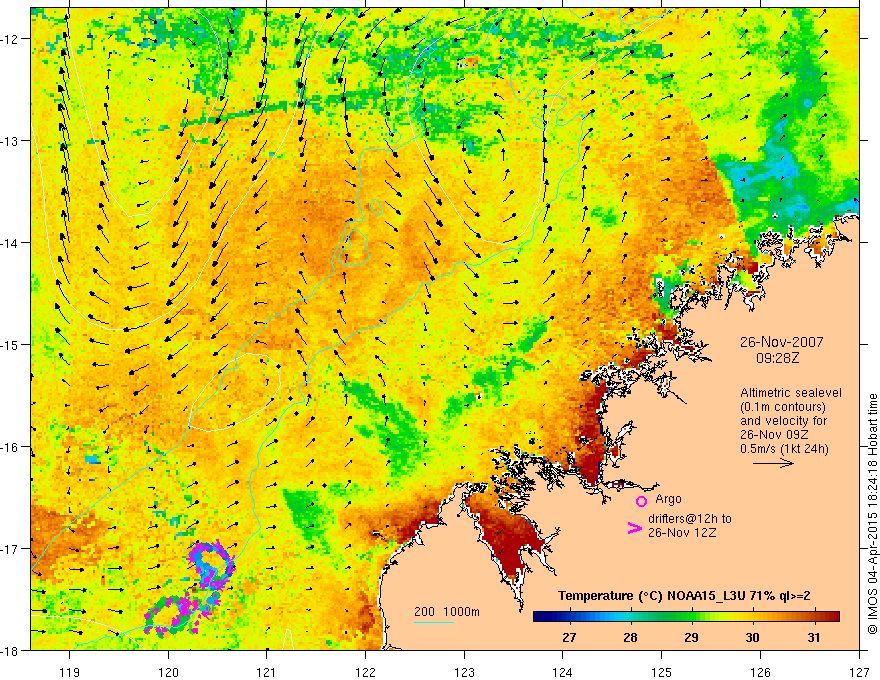Click the 31 tick label on color bar
The image size is (880, 680).
[814, 637]
